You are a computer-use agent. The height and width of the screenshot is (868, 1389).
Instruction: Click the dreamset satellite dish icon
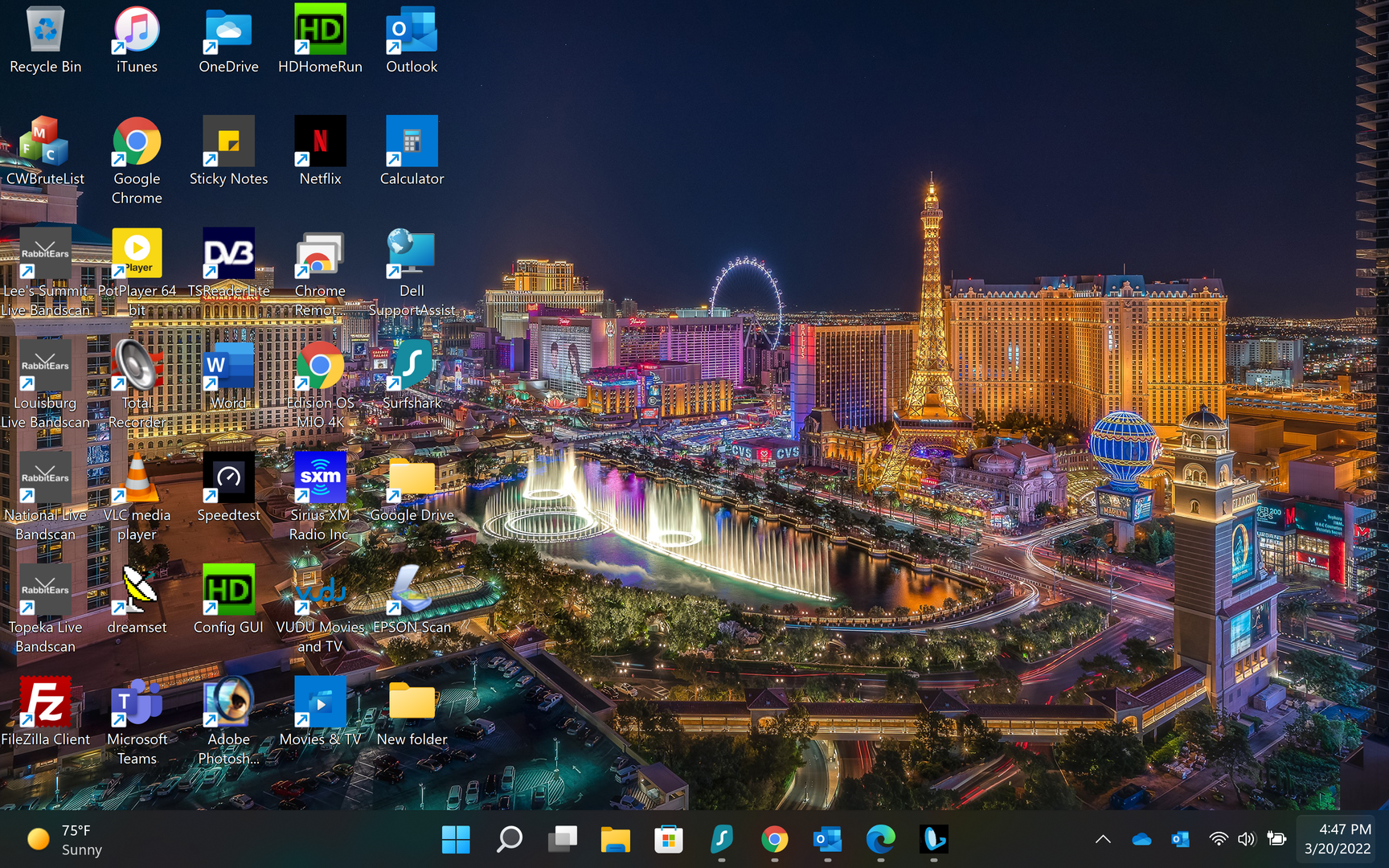[137, 600]
